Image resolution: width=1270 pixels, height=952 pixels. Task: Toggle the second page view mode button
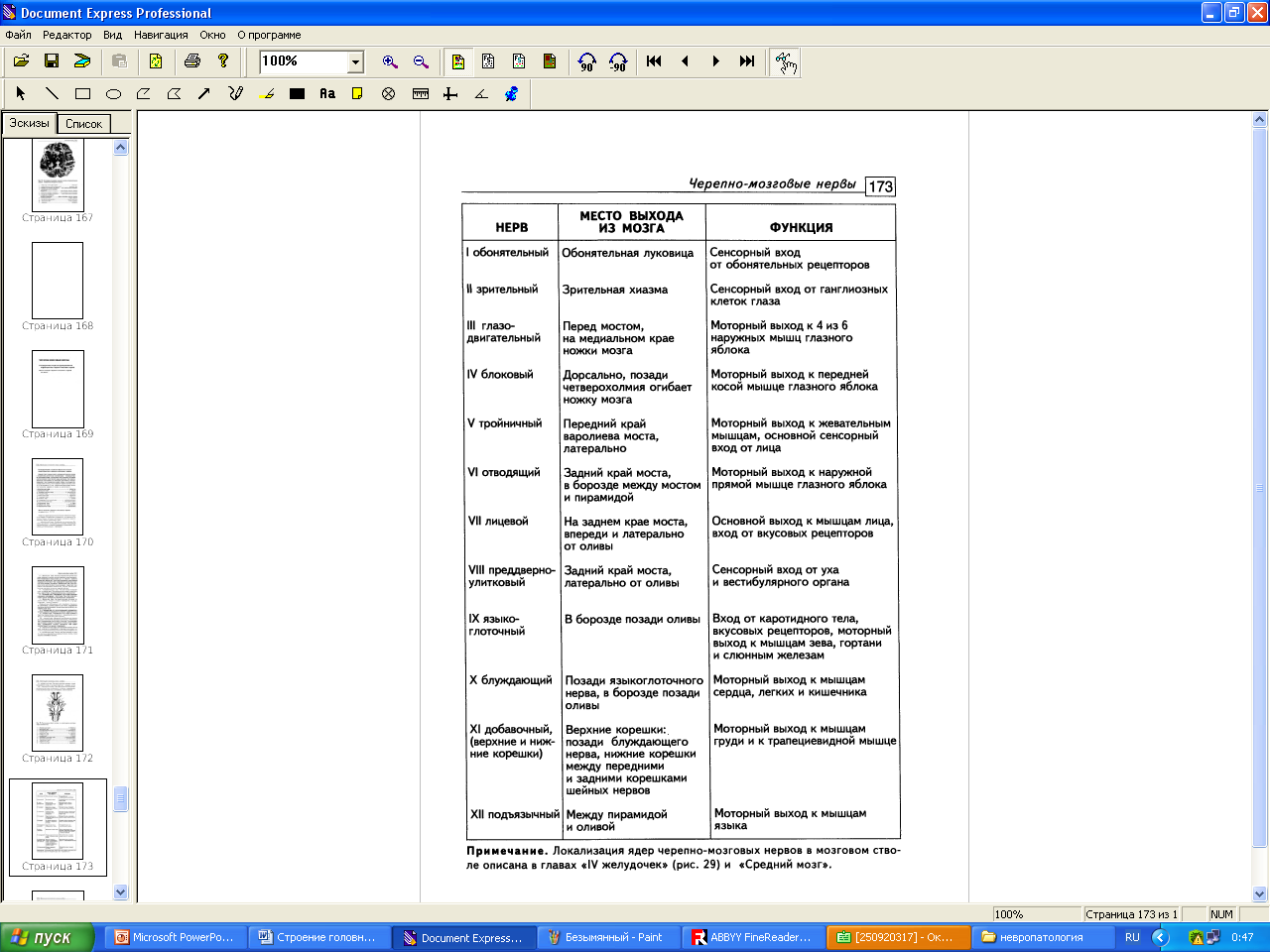pyautogui.click(x=488, y=61)
